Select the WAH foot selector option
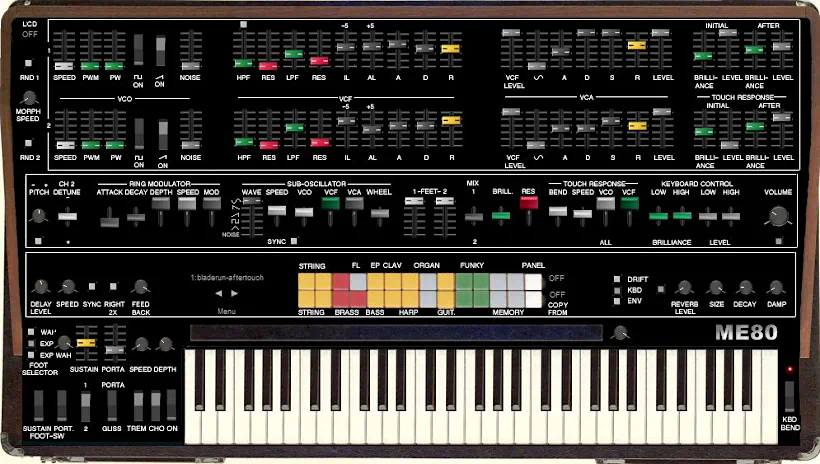The height and width of the screenshot is (464, 820). coord(31,332)
